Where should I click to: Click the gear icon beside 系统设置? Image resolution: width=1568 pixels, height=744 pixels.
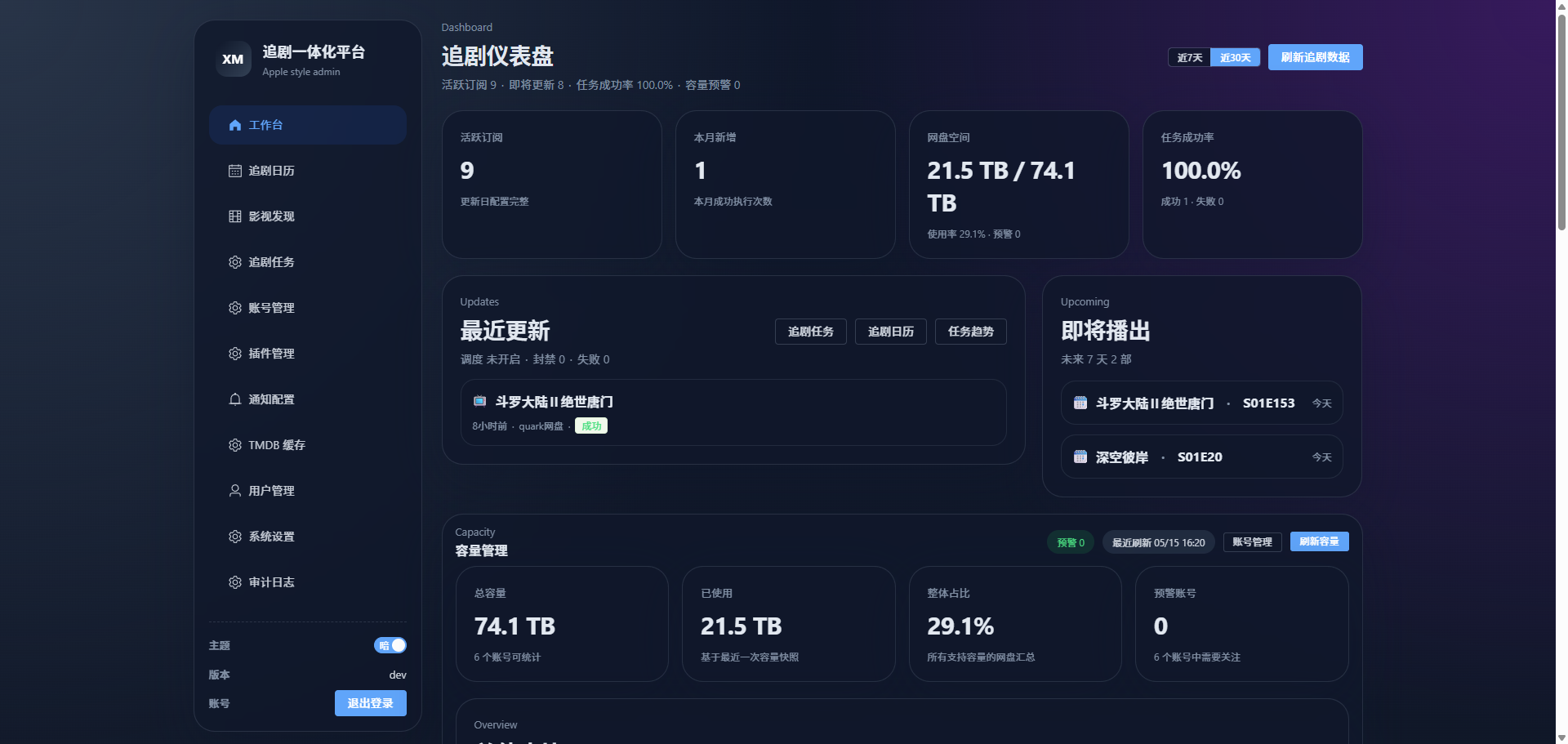tap(235, 537)
